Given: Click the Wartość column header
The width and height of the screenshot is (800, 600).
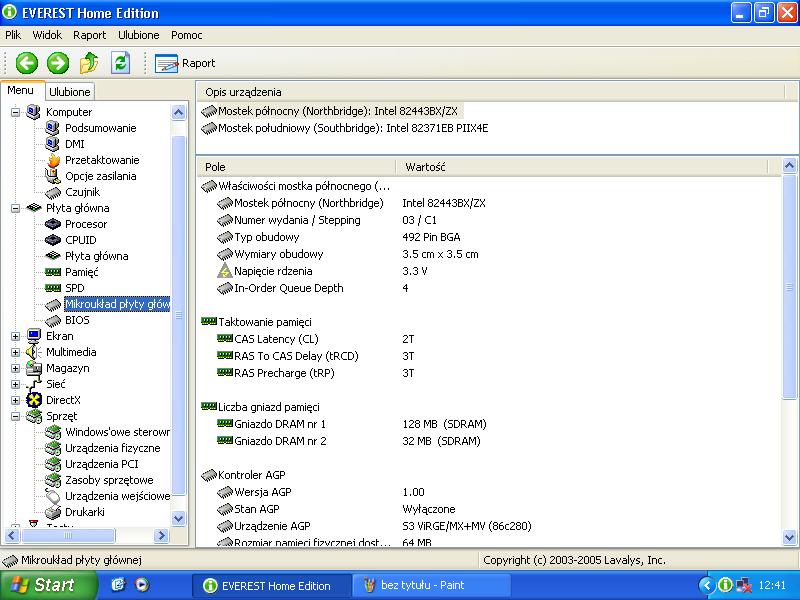Looking at the screenshot, I should click(425, 167).
